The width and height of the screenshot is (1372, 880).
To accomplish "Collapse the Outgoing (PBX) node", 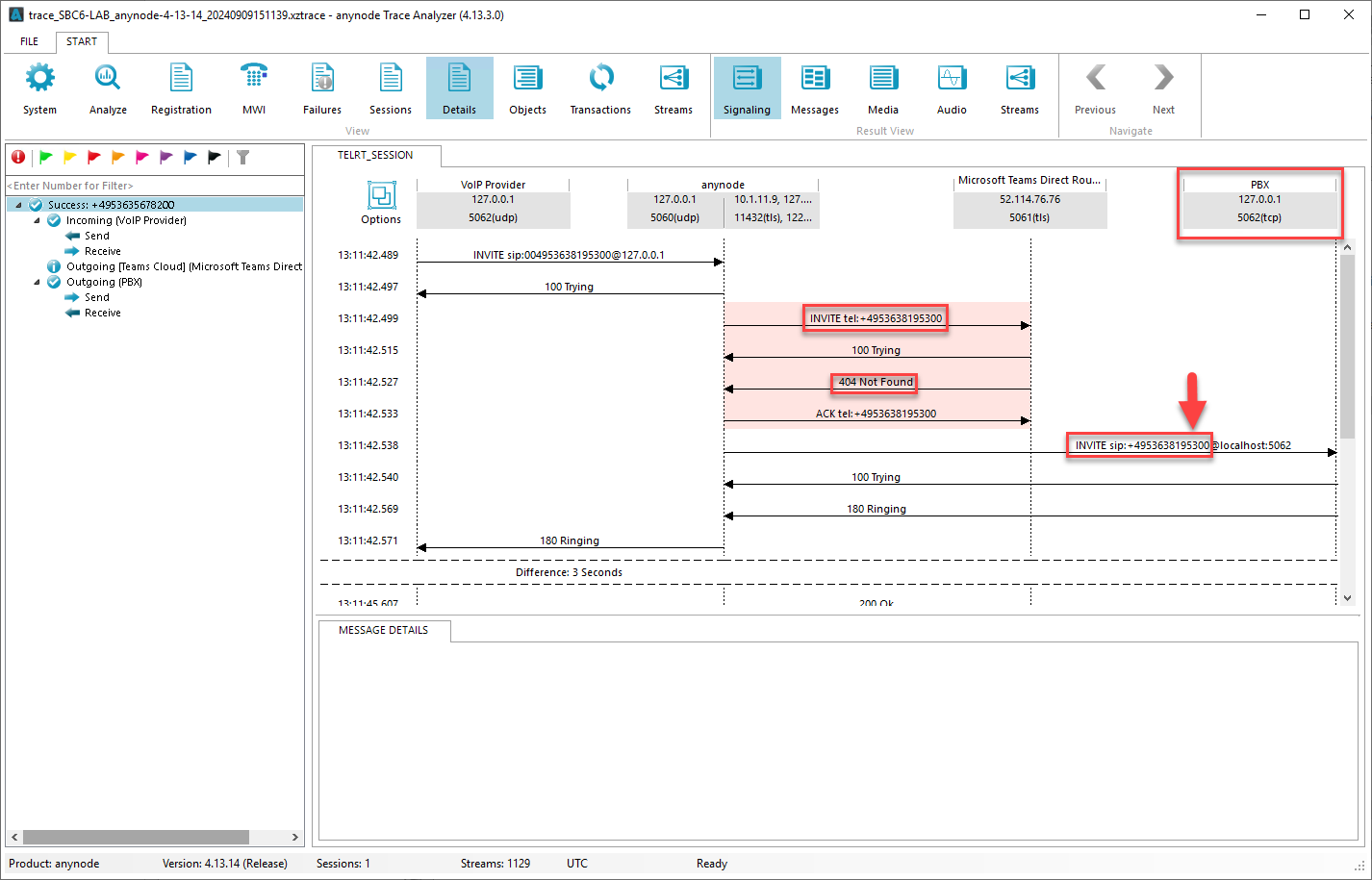I will click(38, 282).
